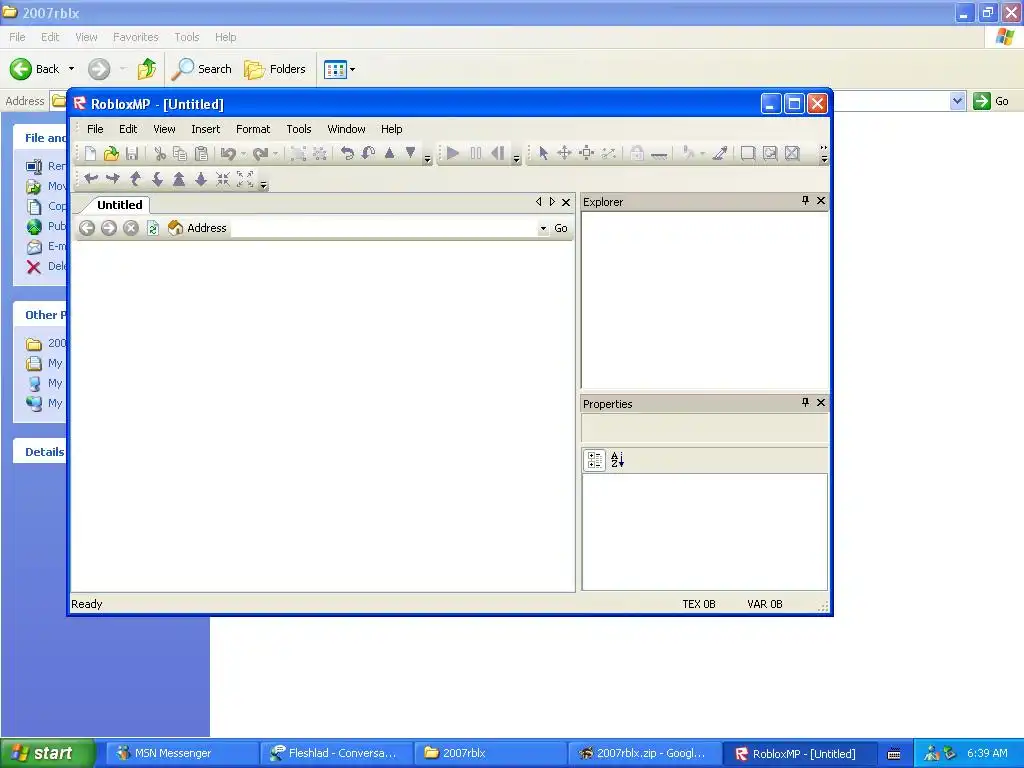Click the left camera arrow in second toolbar row
The width and height of the screenshot is (1024, 768).
pyautogui.click(x=91, y=178)
